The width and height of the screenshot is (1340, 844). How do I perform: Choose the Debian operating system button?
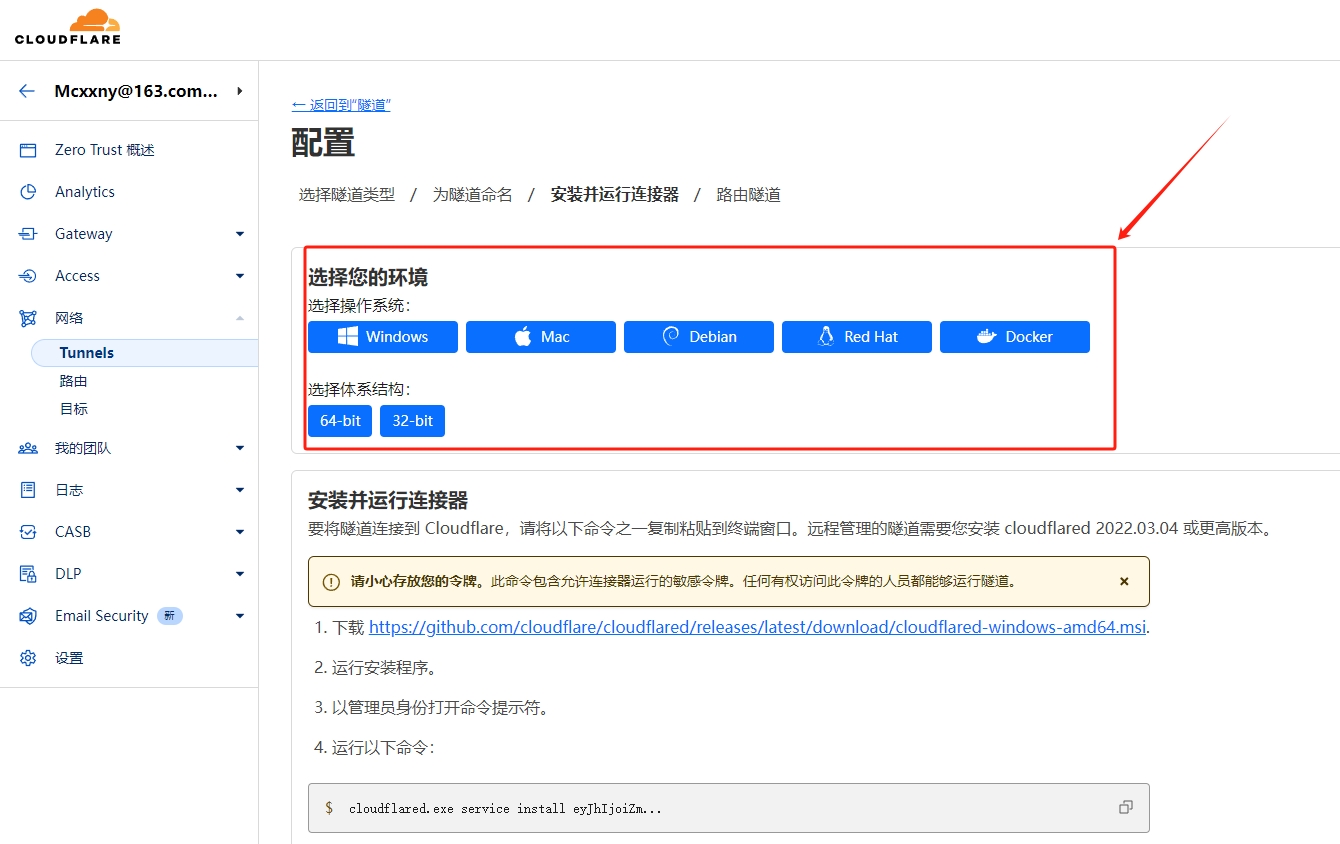(x=699, y=337)
